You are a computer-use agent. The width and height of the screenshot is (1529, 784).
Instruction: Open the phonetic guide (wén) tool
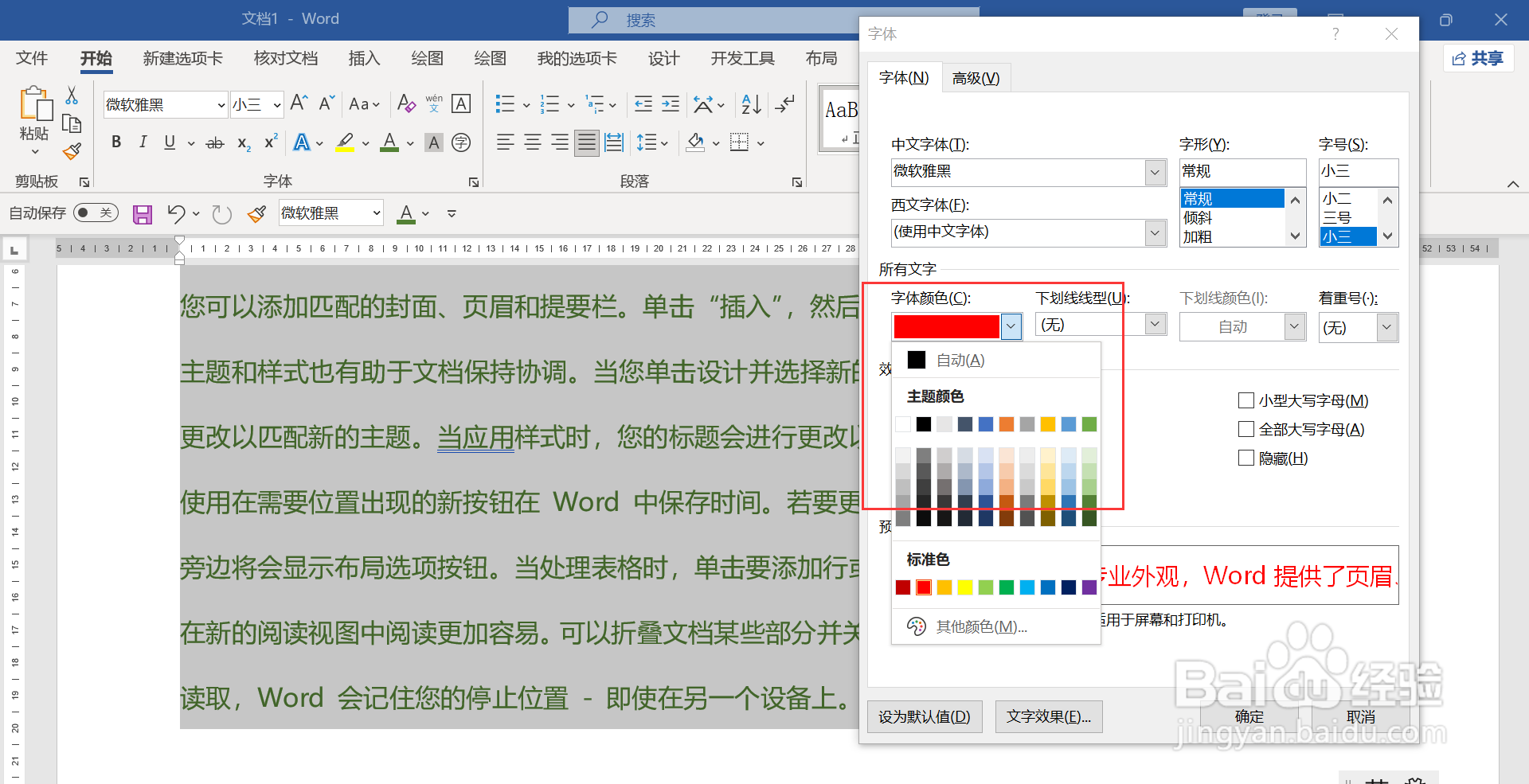click(434, 103)
